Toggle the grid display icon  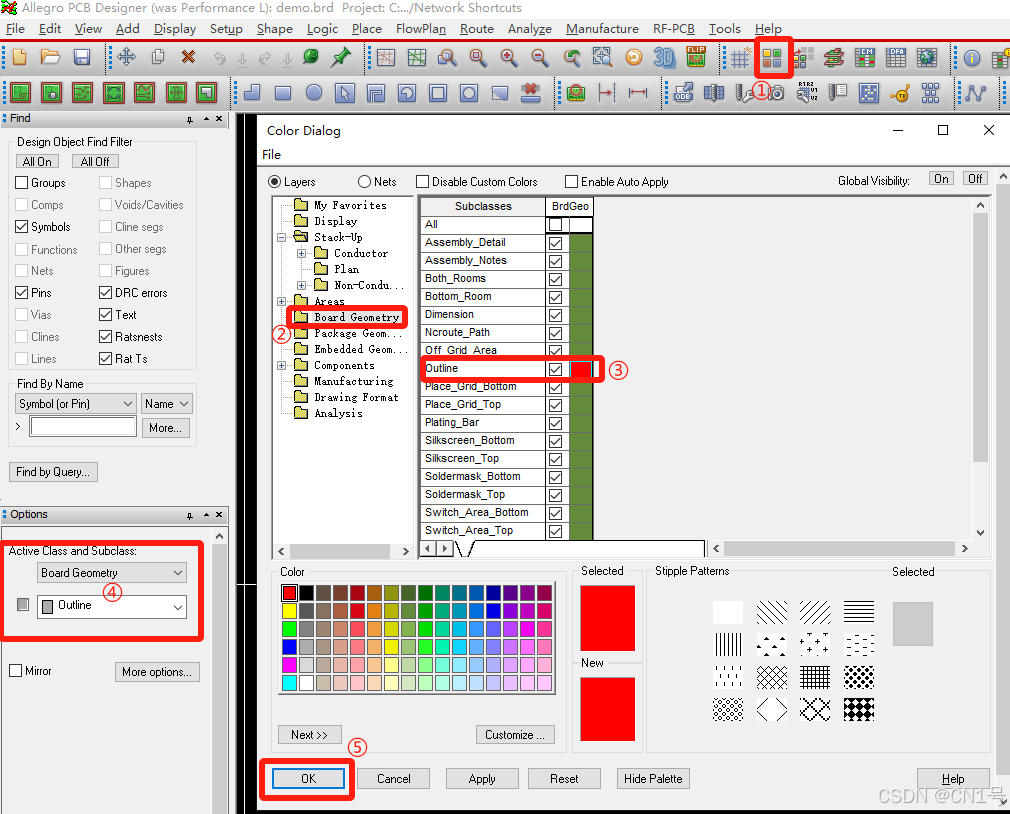point(739,59)
